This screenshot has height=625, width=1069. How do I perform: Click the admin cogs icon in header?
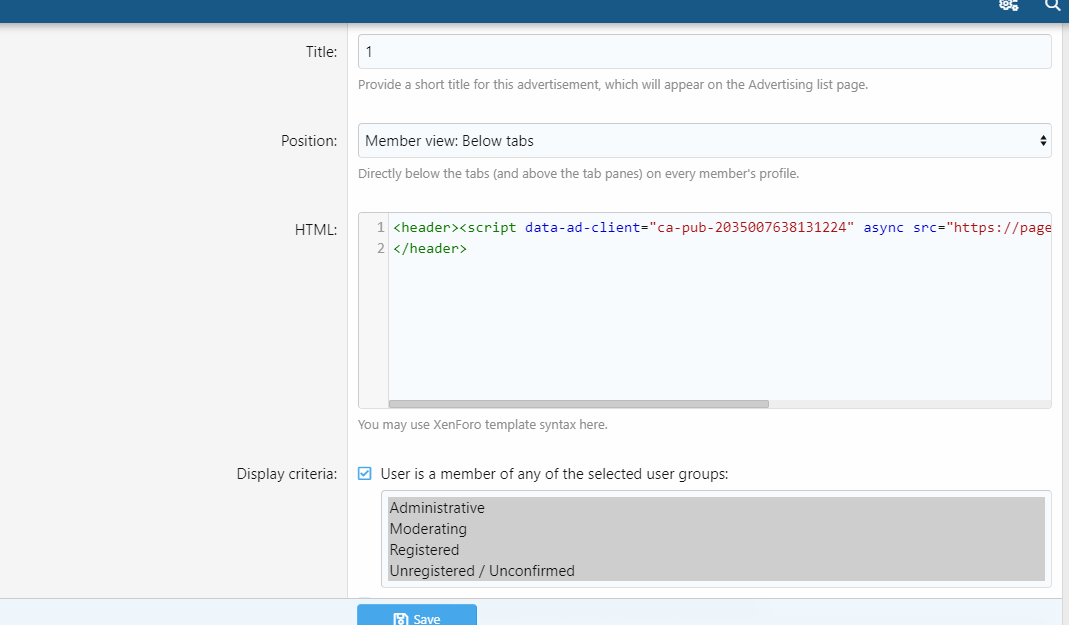click(x=1008, y=5)
